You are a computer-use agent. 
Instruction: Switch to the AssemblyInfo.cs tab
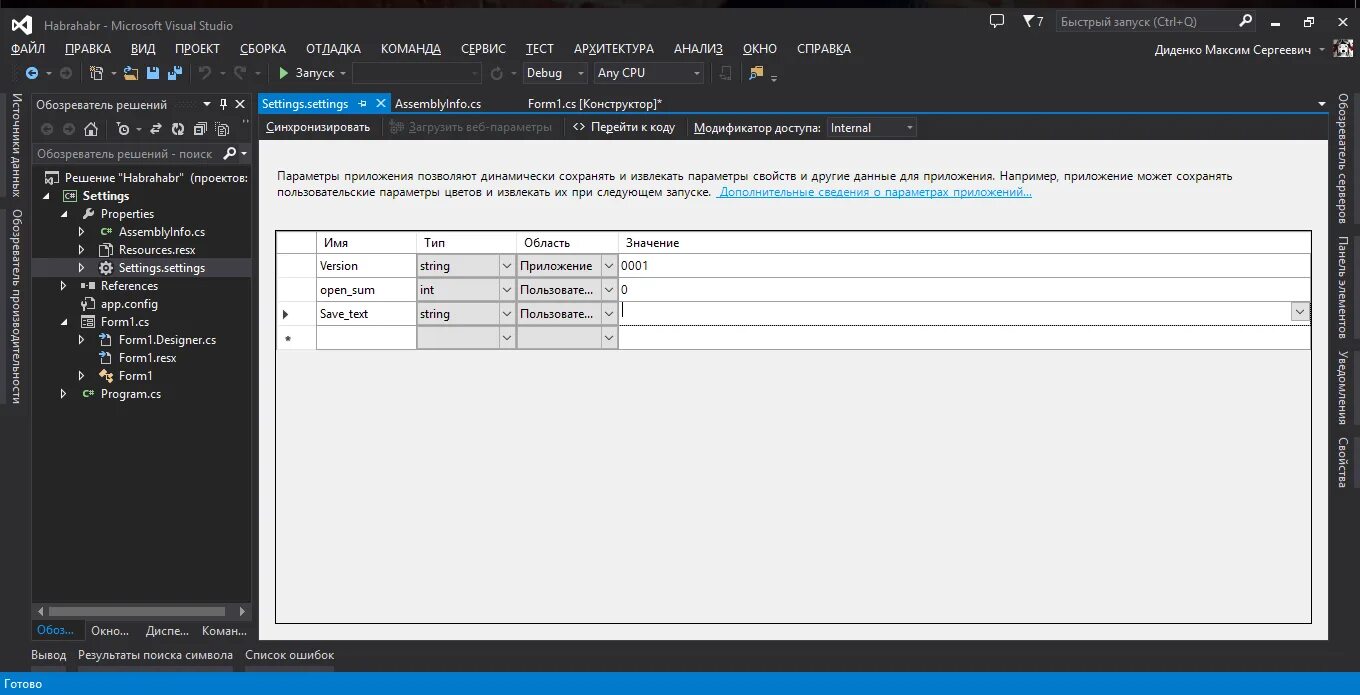tap(438, 103)
